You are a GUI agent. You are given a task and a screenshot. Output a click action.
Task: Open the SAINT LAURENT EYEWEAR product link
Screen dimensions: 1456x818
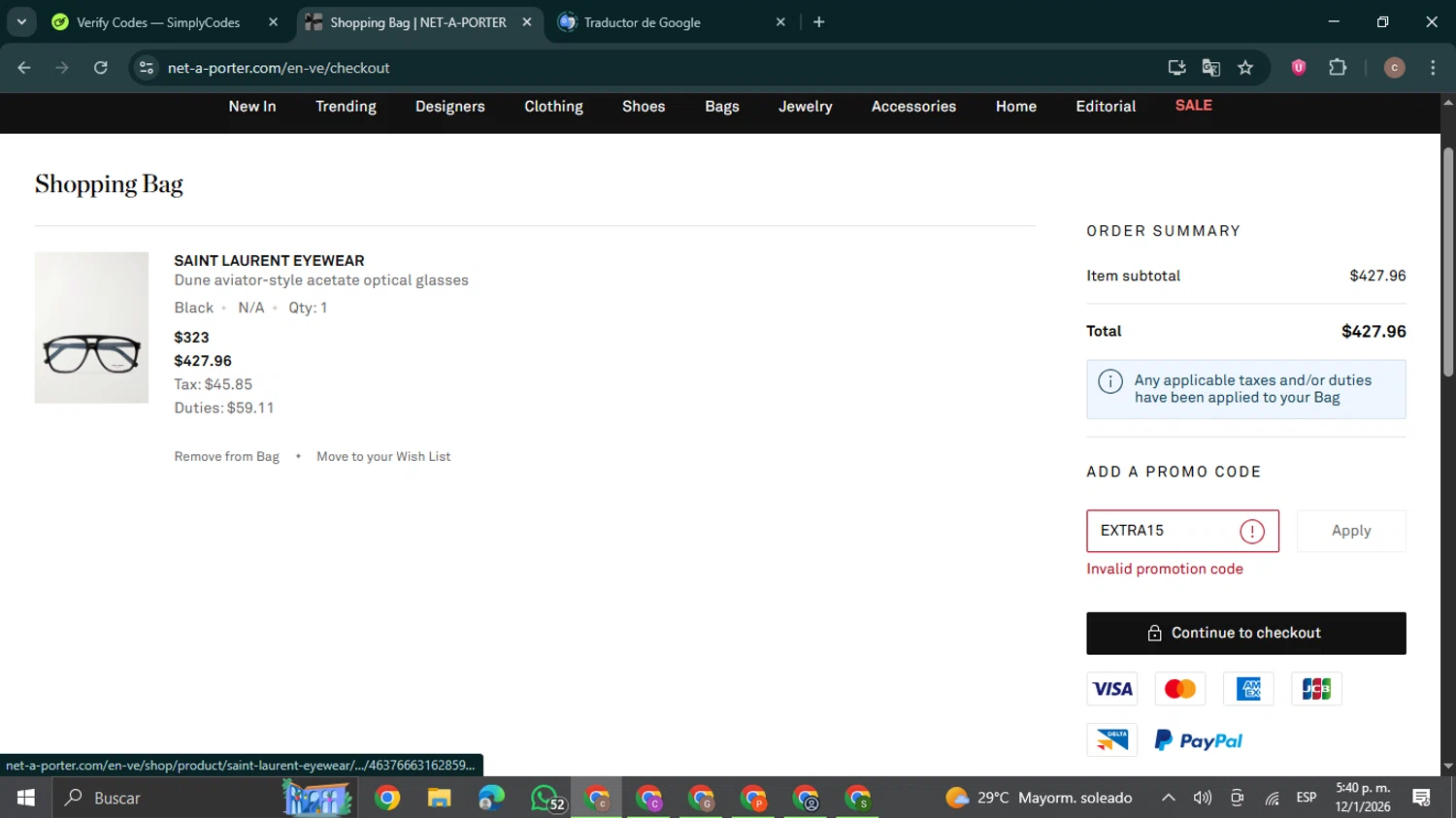[x=269, y=261]
